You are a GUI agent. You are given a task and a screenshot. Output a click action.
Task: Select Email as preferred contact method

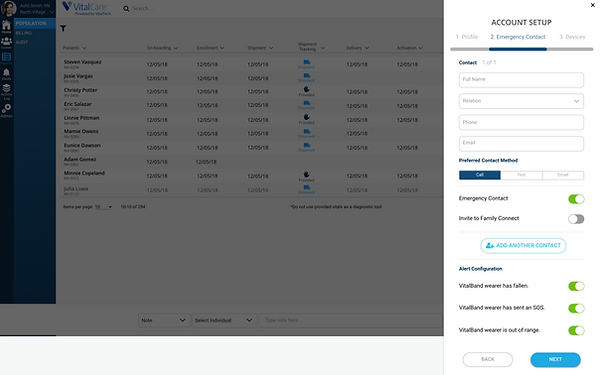click(x=563, y=175)
